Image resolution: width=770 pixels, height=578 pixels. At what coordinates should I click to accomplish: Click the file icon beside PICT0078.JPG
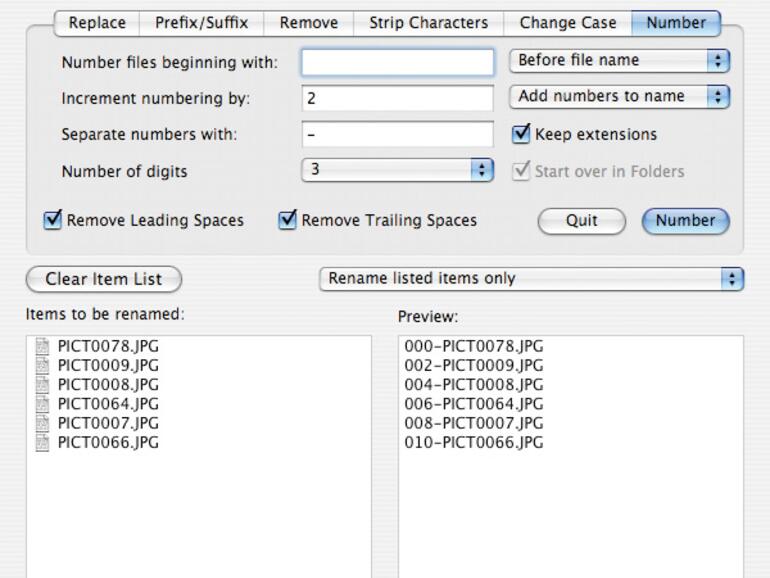coord(42,346)
